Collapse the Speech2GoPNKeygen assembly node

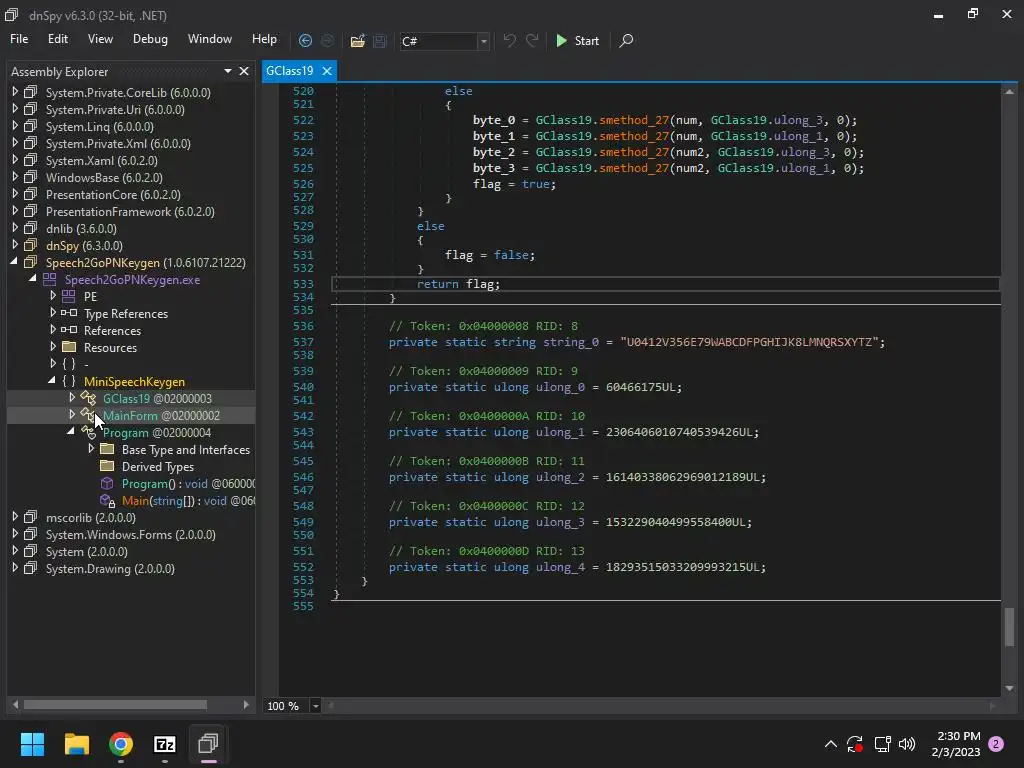pos(15,262)
